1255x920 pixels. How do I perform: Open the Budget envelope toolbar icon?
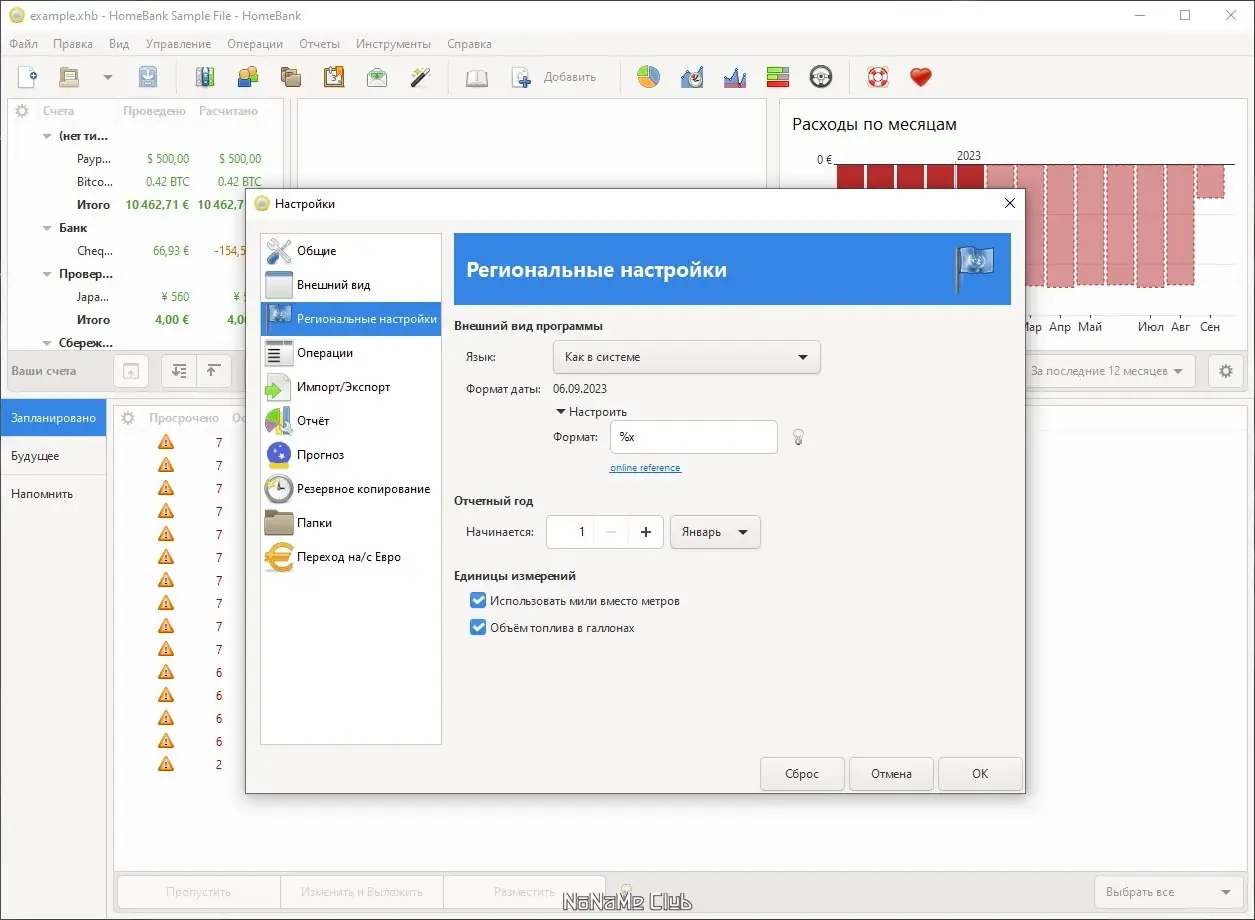pyautogui.click(x=377, y=77)
